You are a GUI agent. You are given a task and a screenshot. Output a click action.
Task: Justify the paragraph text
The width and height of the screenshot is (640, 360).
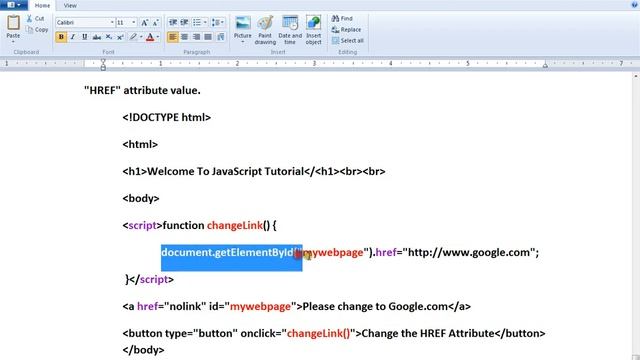(x=208, y=37)
